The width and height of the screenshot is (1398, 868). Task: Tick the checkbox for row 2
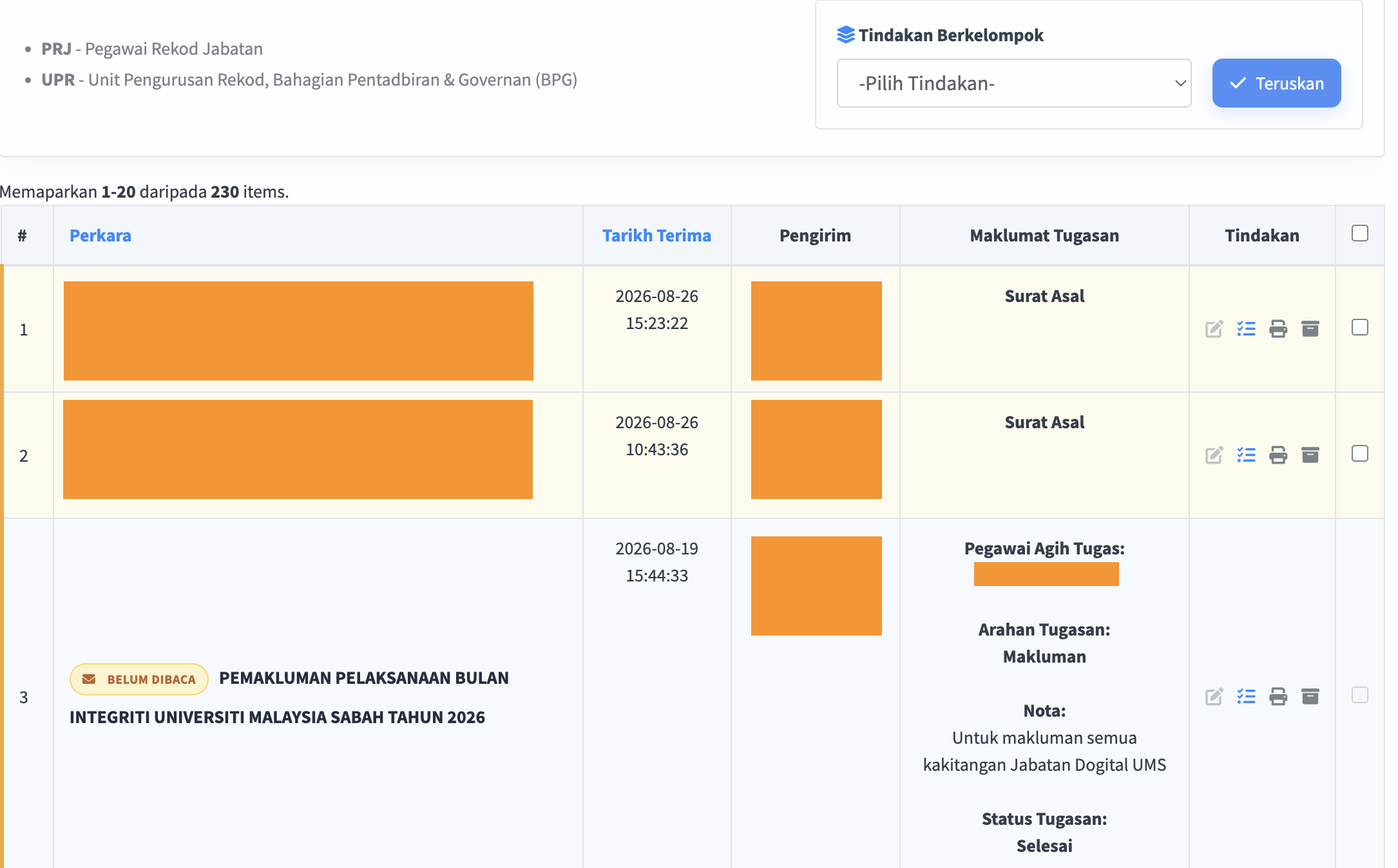pyautogui.click(x=1360, y=453)
